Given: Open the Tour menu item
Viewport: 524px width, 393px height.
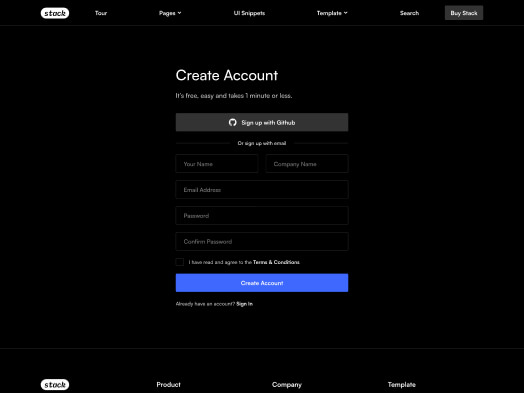Looking at the screenshot, I should 101,13.
